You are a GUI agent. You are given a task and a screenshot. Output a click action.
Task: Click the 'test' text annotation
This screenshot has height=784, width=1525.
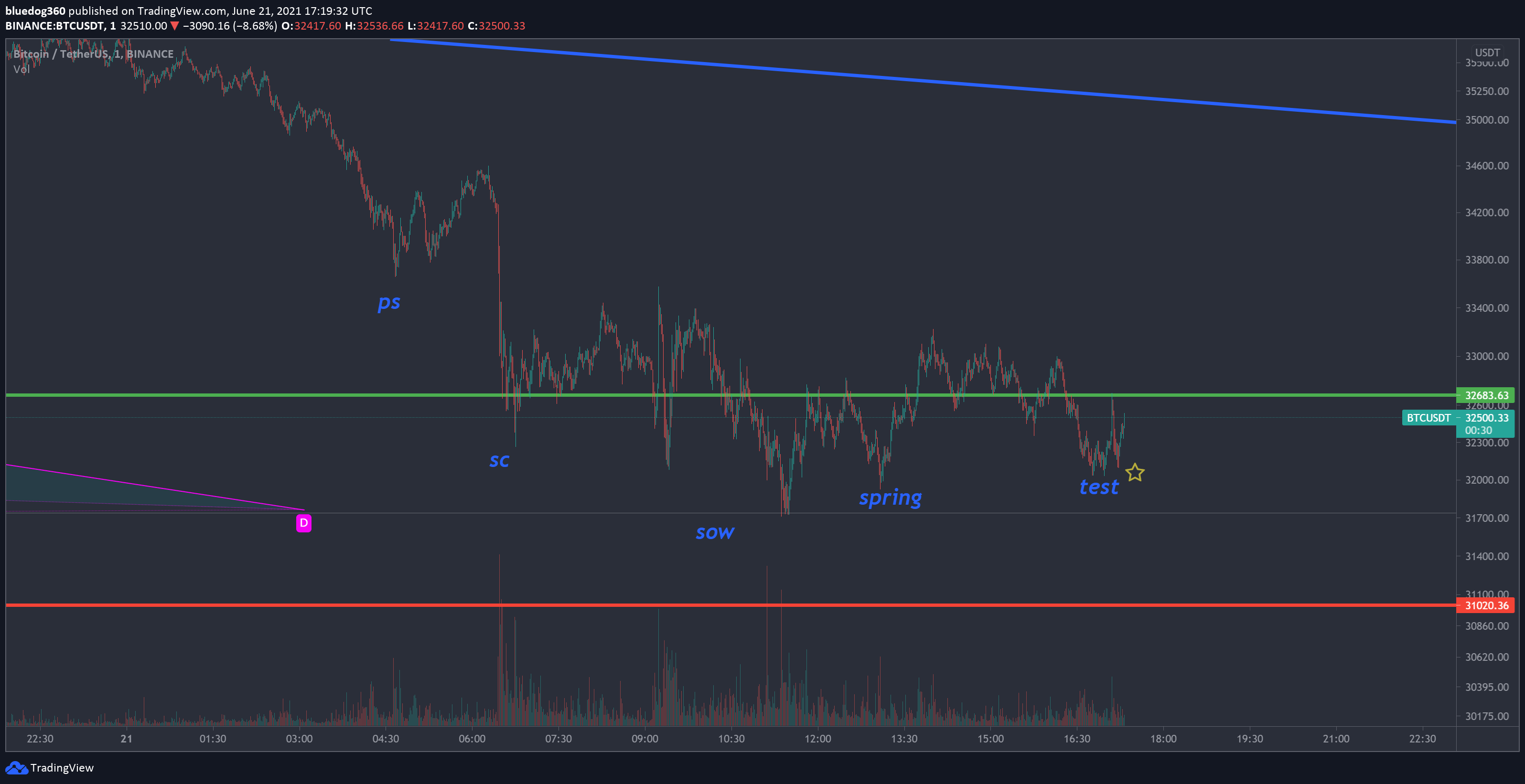pos(1099,487)
